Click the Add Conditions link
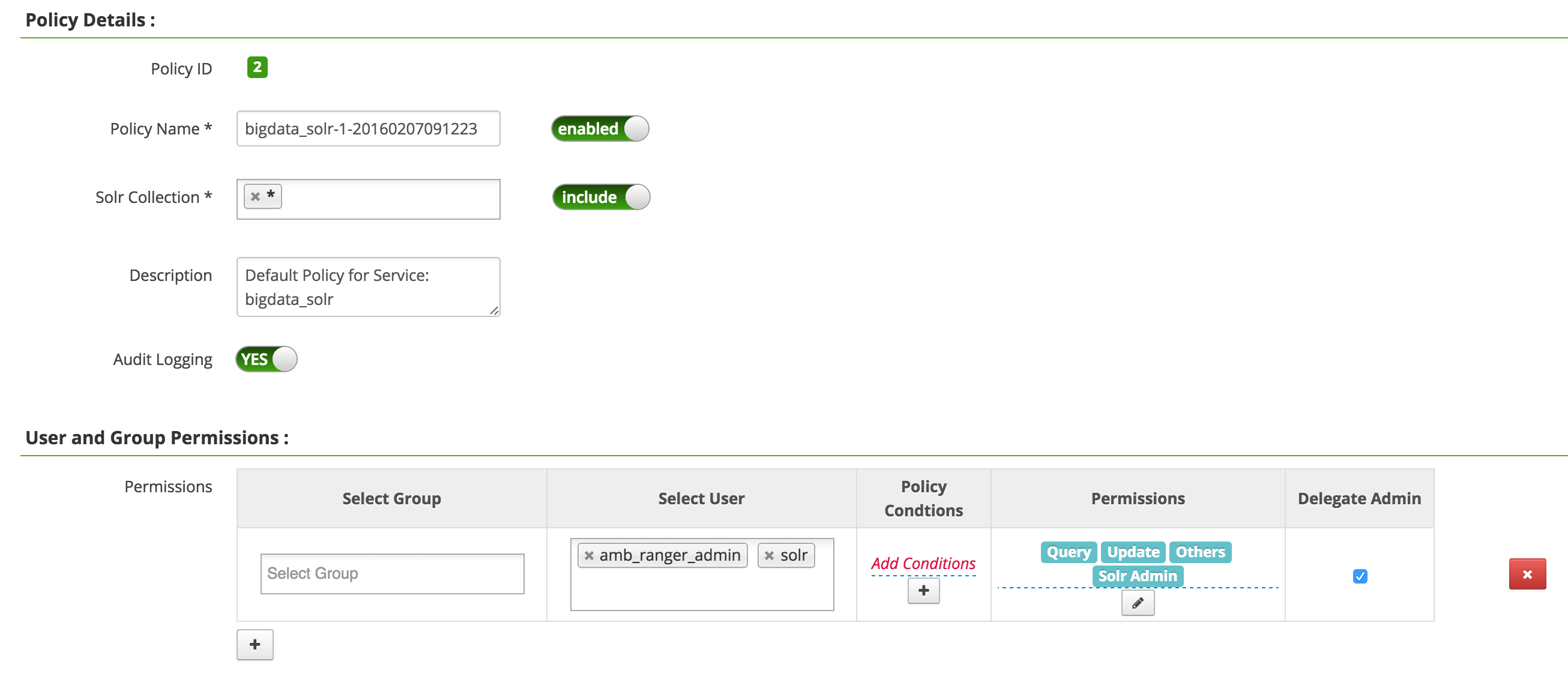Screen dimensions: 1568x700 pyautogui.click(x=923, y=564)
